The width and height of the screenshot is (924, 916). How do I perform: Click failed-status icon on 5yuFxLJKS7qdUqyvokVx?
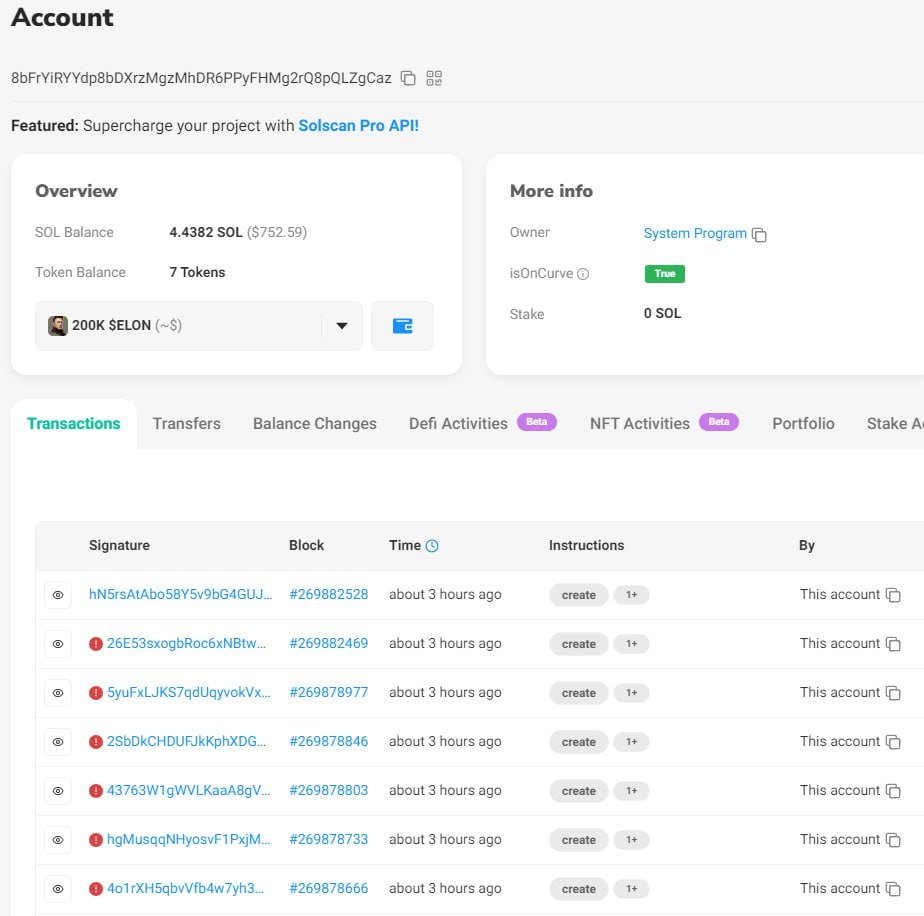coord(95,693)
